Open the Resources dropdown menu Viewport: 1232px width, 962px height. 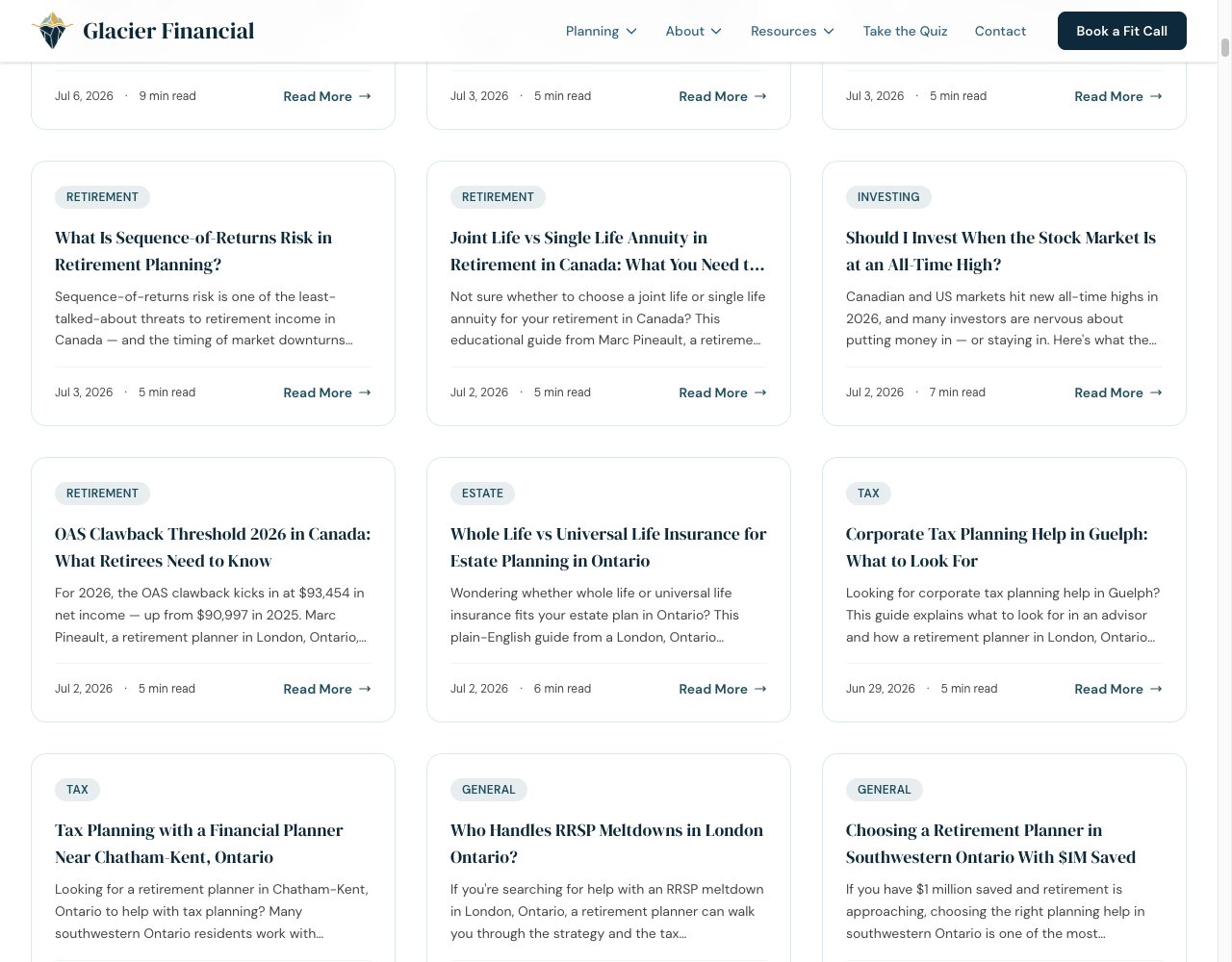point(793,31)
